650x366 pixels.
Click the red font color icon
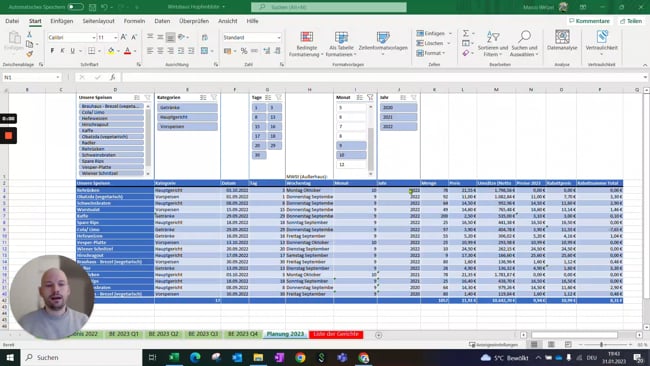tap(128, 51)
